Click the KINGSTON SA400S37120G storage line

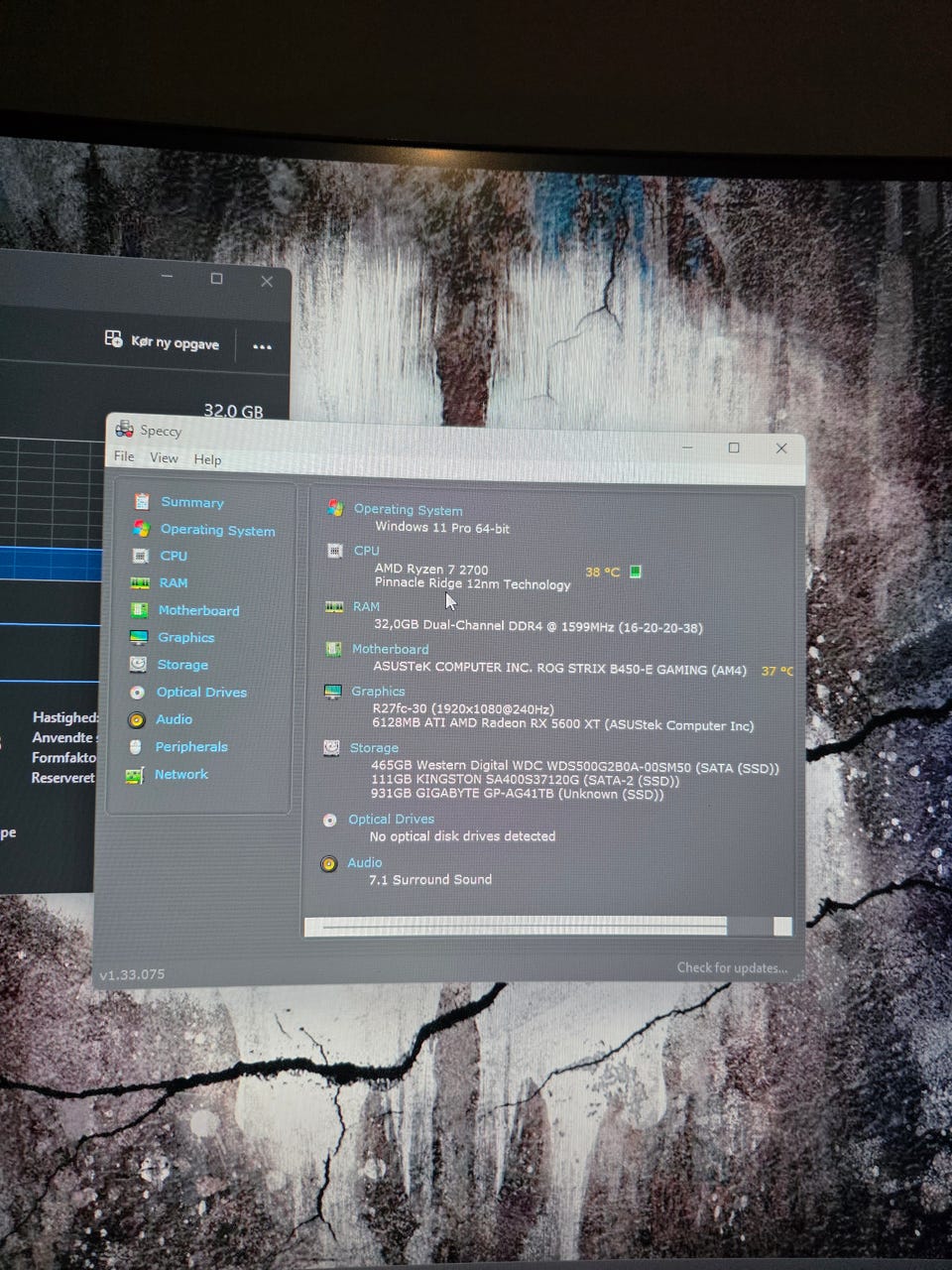(526, 781)
